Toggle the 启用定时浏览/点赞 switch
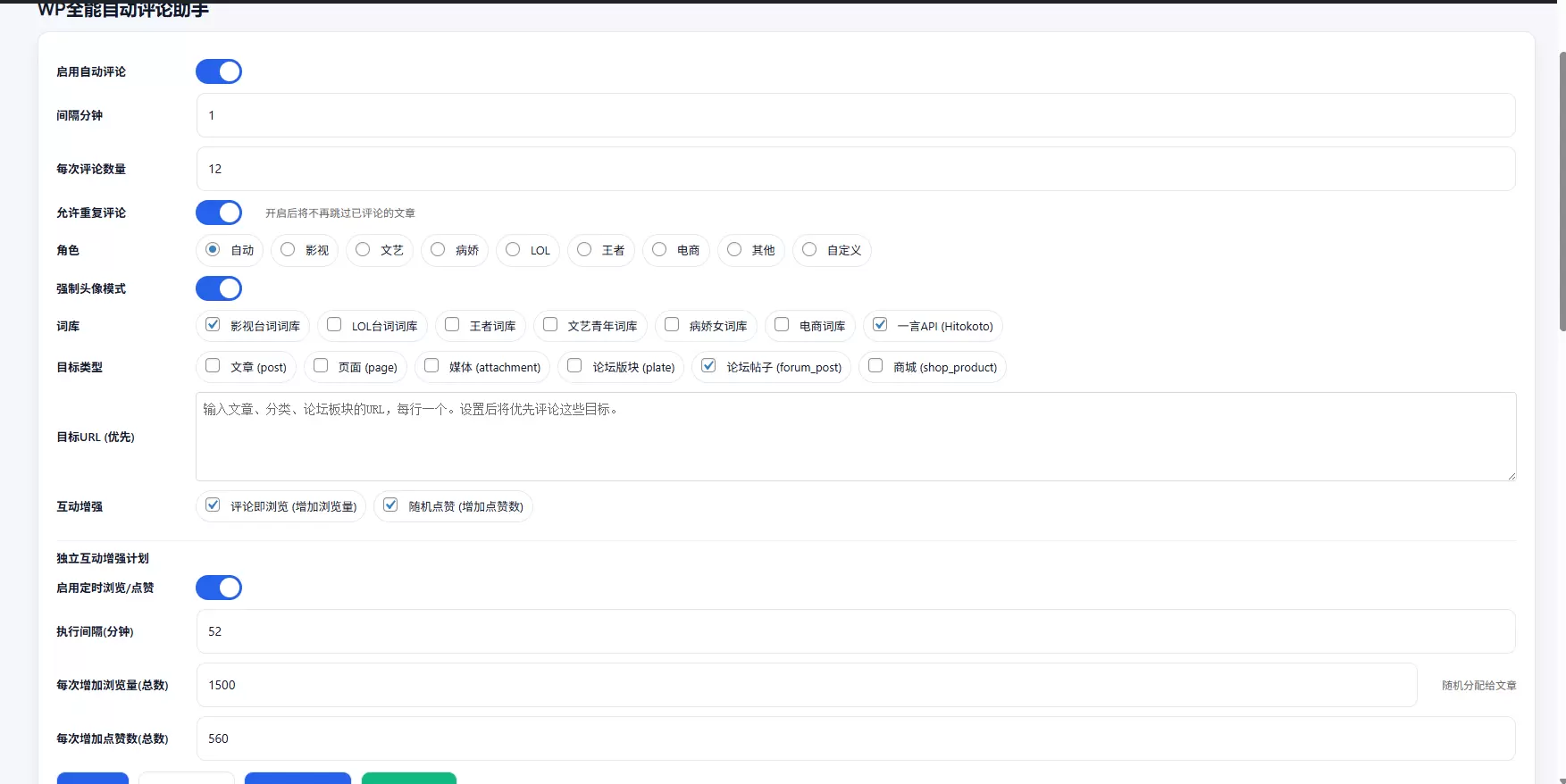1566x784 pixels. (x=219, y=588)
